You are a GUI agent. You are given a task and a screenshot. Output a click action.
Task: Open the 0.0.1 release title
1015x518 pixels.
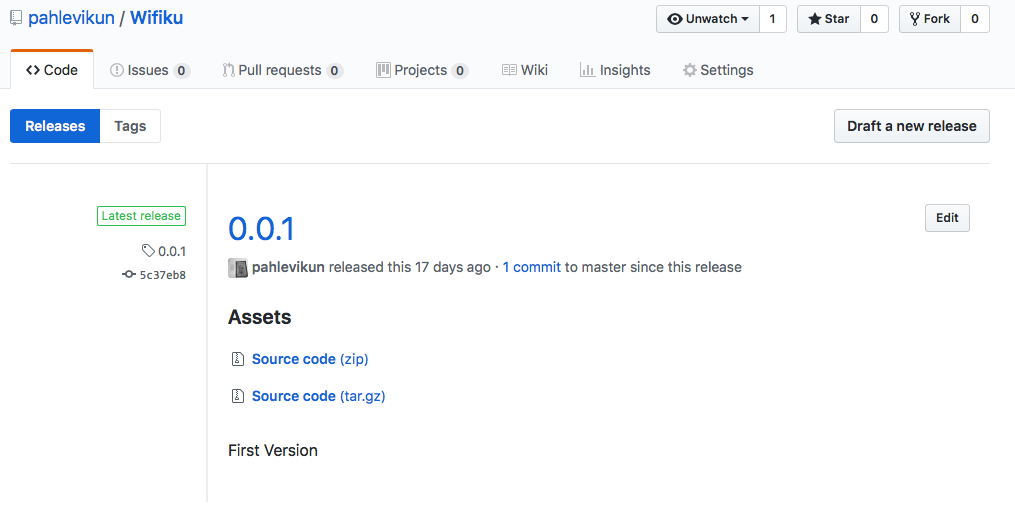click(262, 229)
